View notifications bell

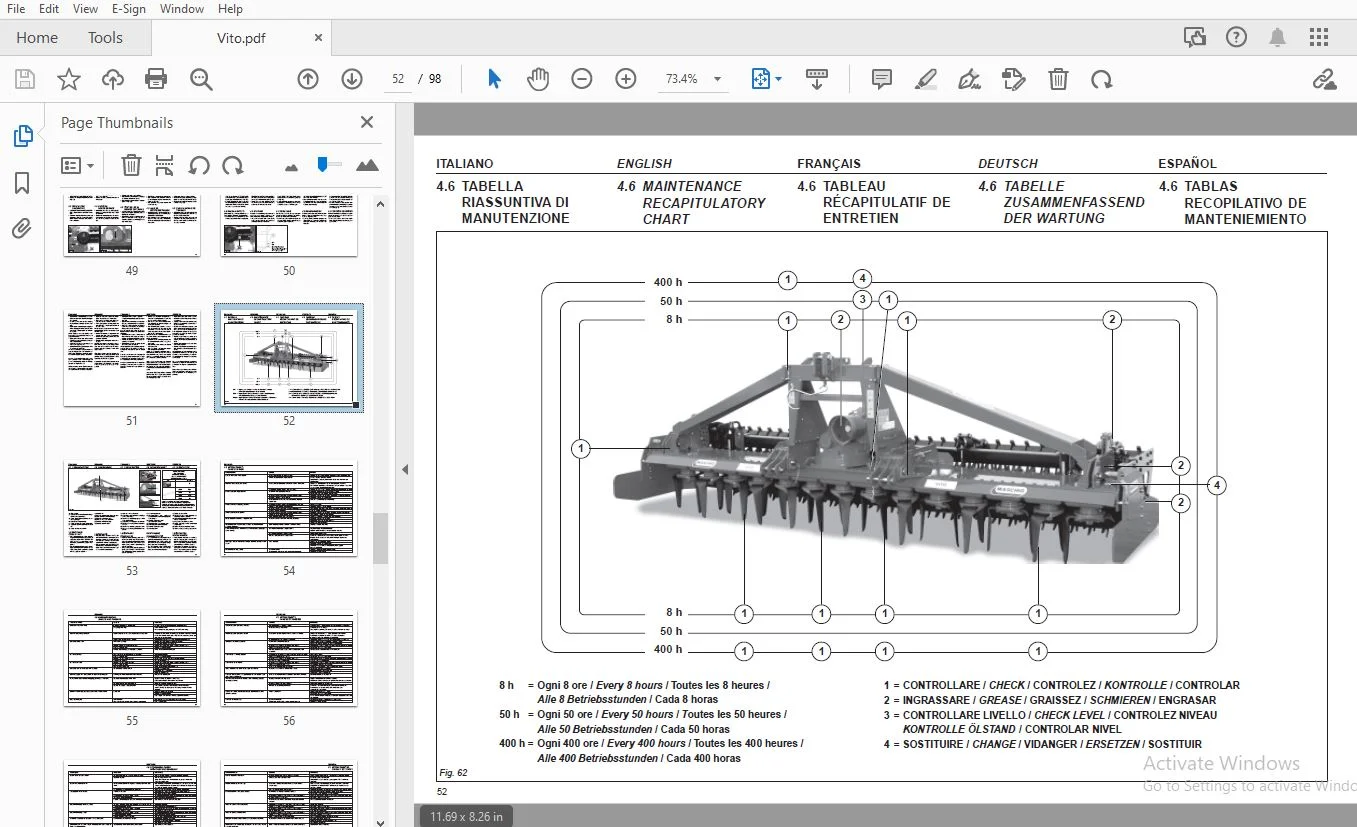pos(1277,38)
